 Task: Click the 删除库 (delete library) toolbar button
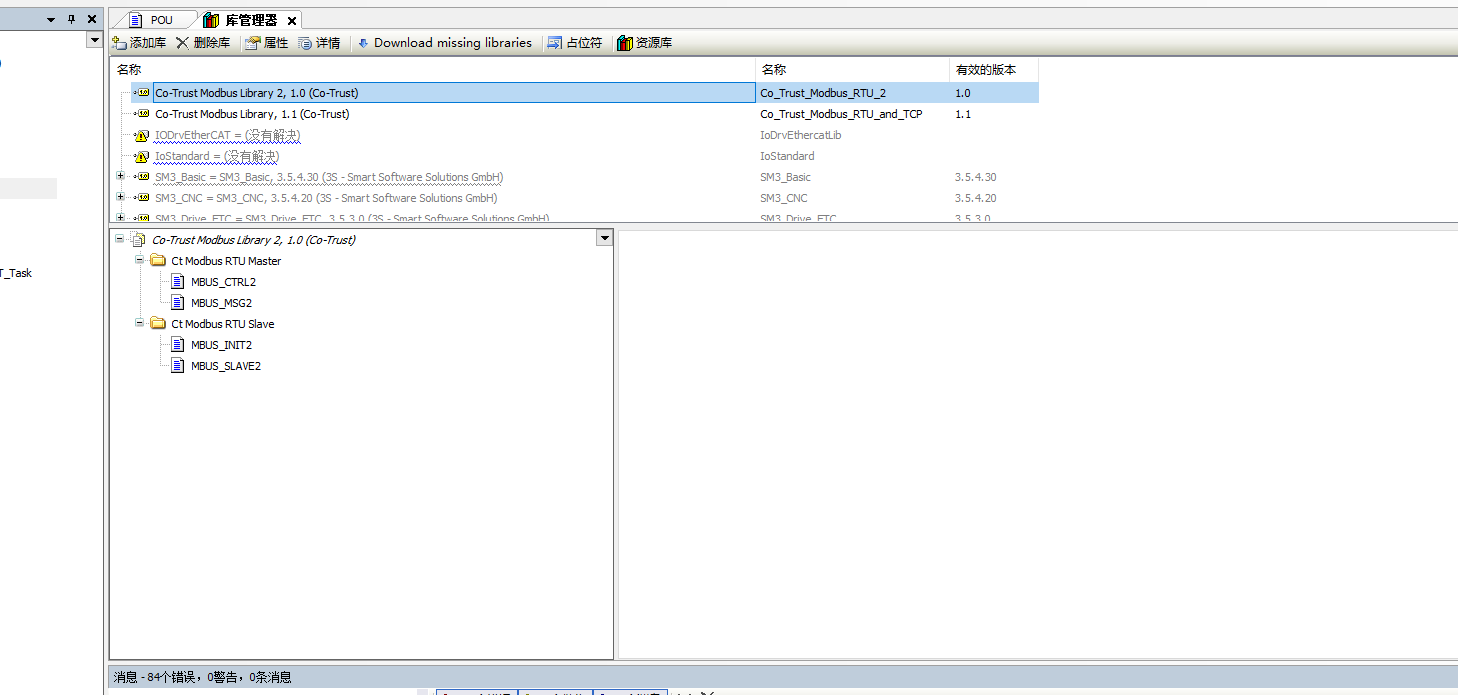pyautogui.click(x=203, y=43)
